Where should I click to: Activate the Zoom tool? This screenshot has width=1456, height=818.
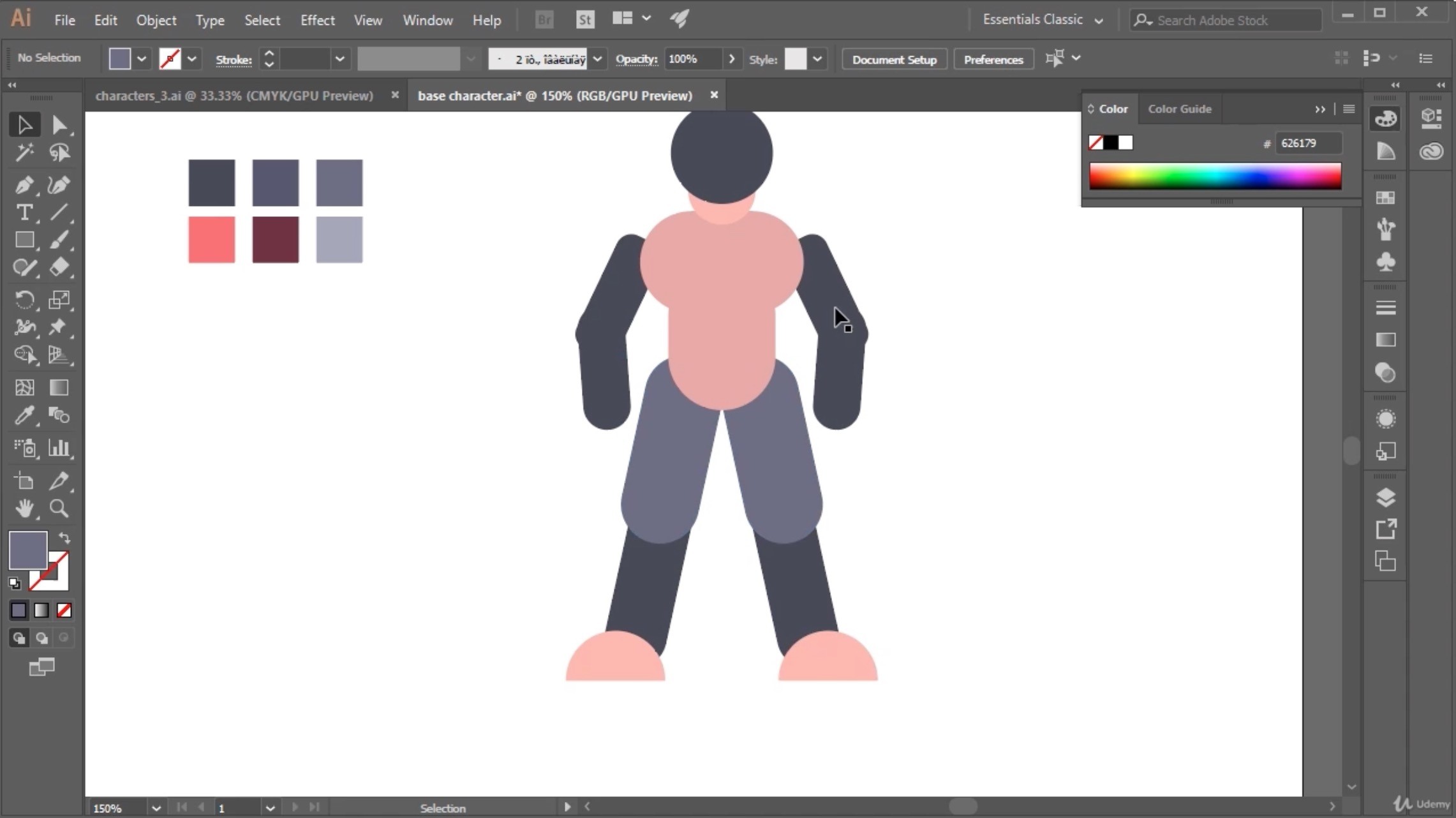coord(59,509)
